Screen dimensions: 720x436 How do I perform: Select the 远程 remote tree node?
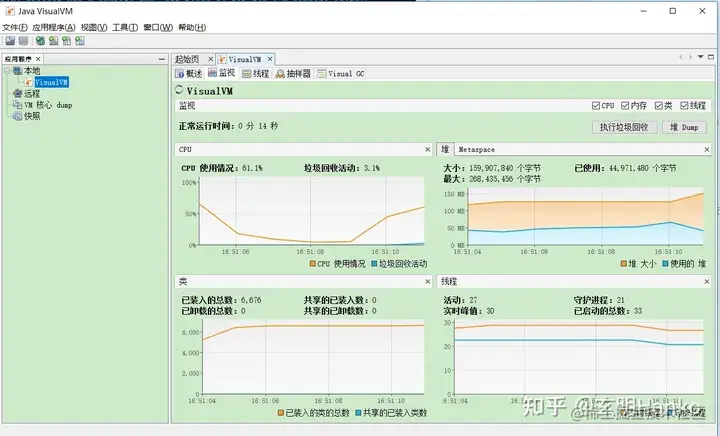(32, 93)
